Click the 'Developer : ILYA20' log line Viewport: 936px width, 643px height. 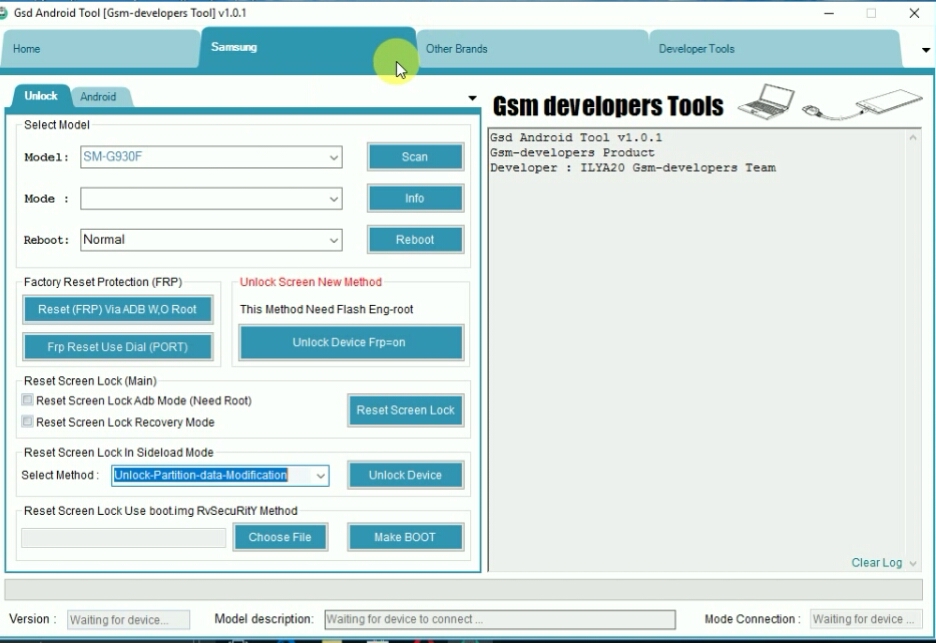[633, 168]
